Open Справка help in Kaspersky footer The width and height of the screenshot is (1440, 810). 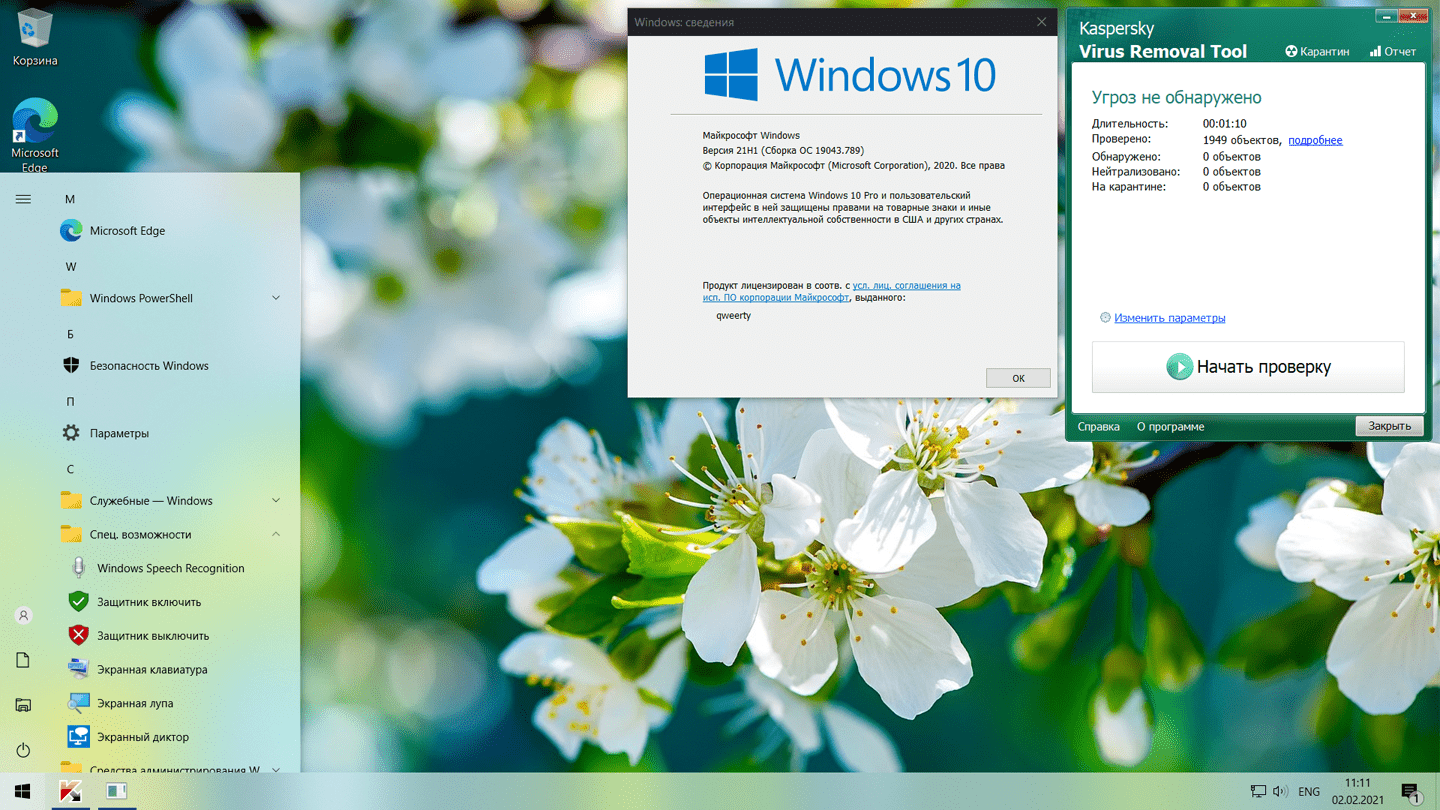1098,427
